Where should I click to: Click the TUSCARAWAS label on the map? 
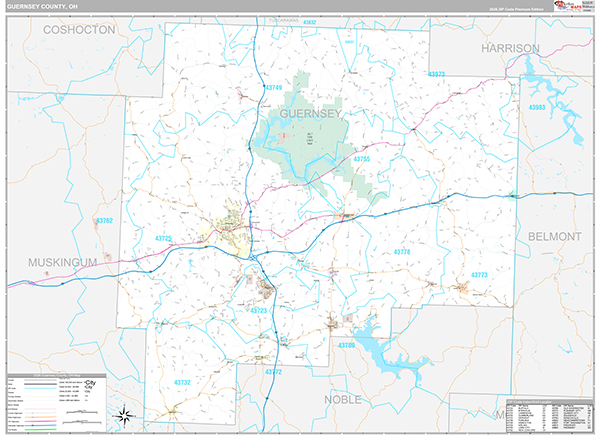coord(284,20)
